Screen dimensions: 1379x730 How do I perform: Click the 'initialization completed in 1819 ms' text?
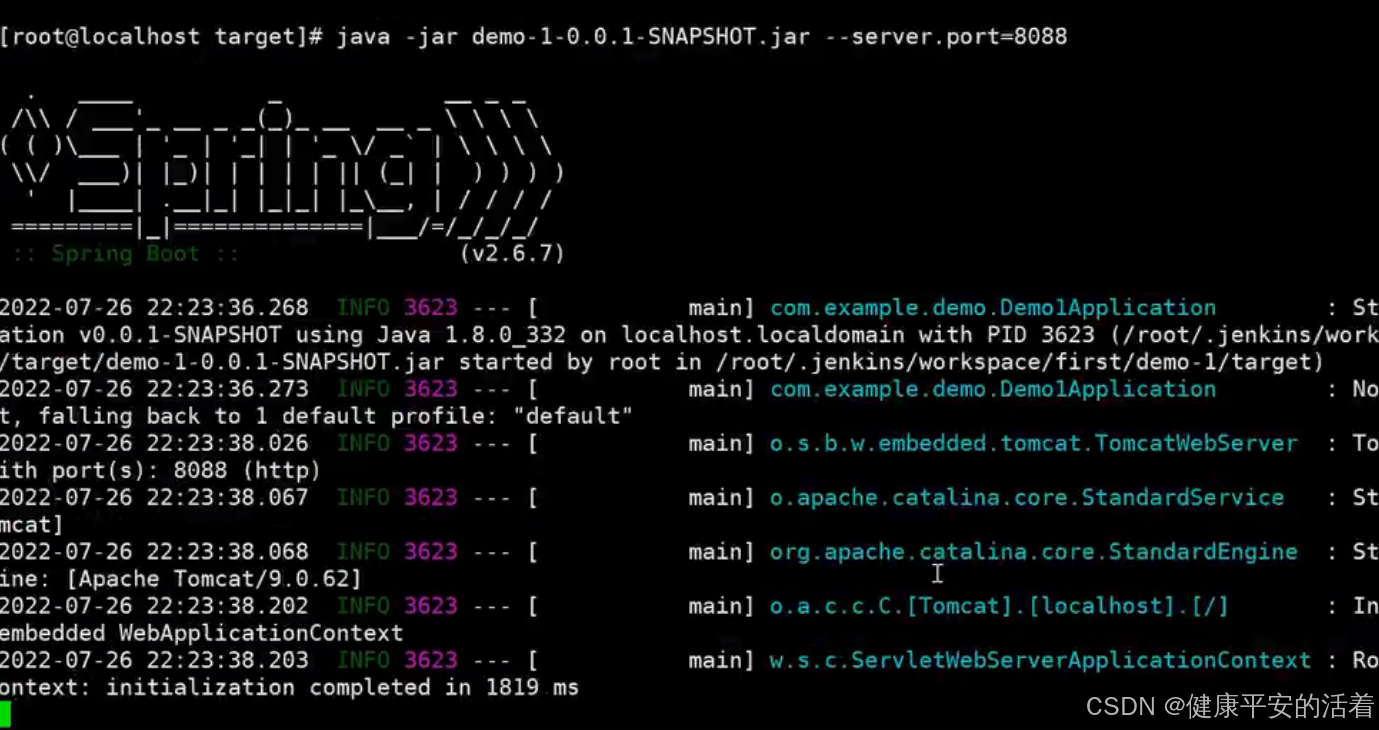(x=343, y=687)
